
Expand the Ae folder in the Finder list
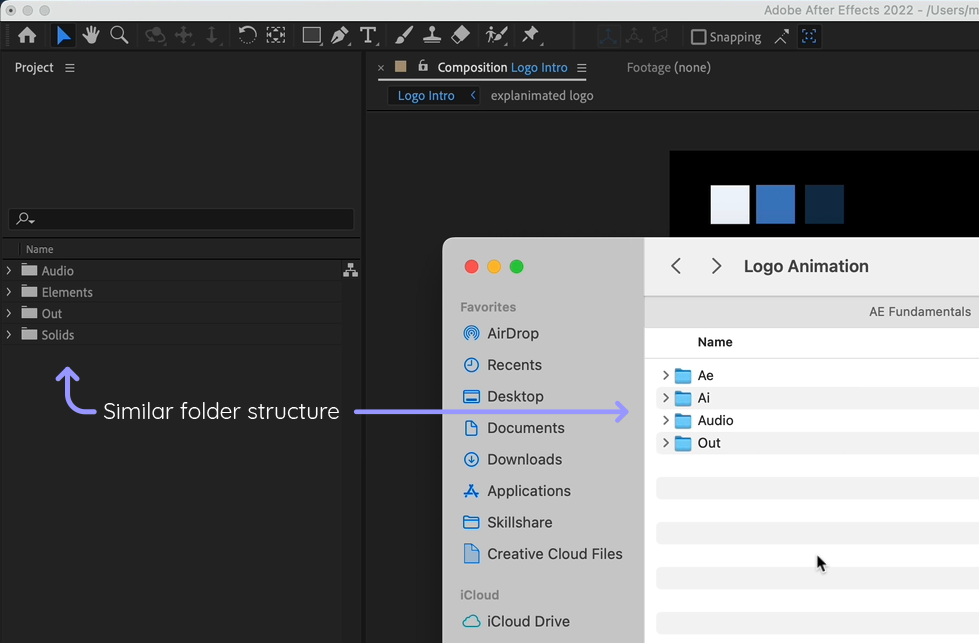(x=665, y=375)
